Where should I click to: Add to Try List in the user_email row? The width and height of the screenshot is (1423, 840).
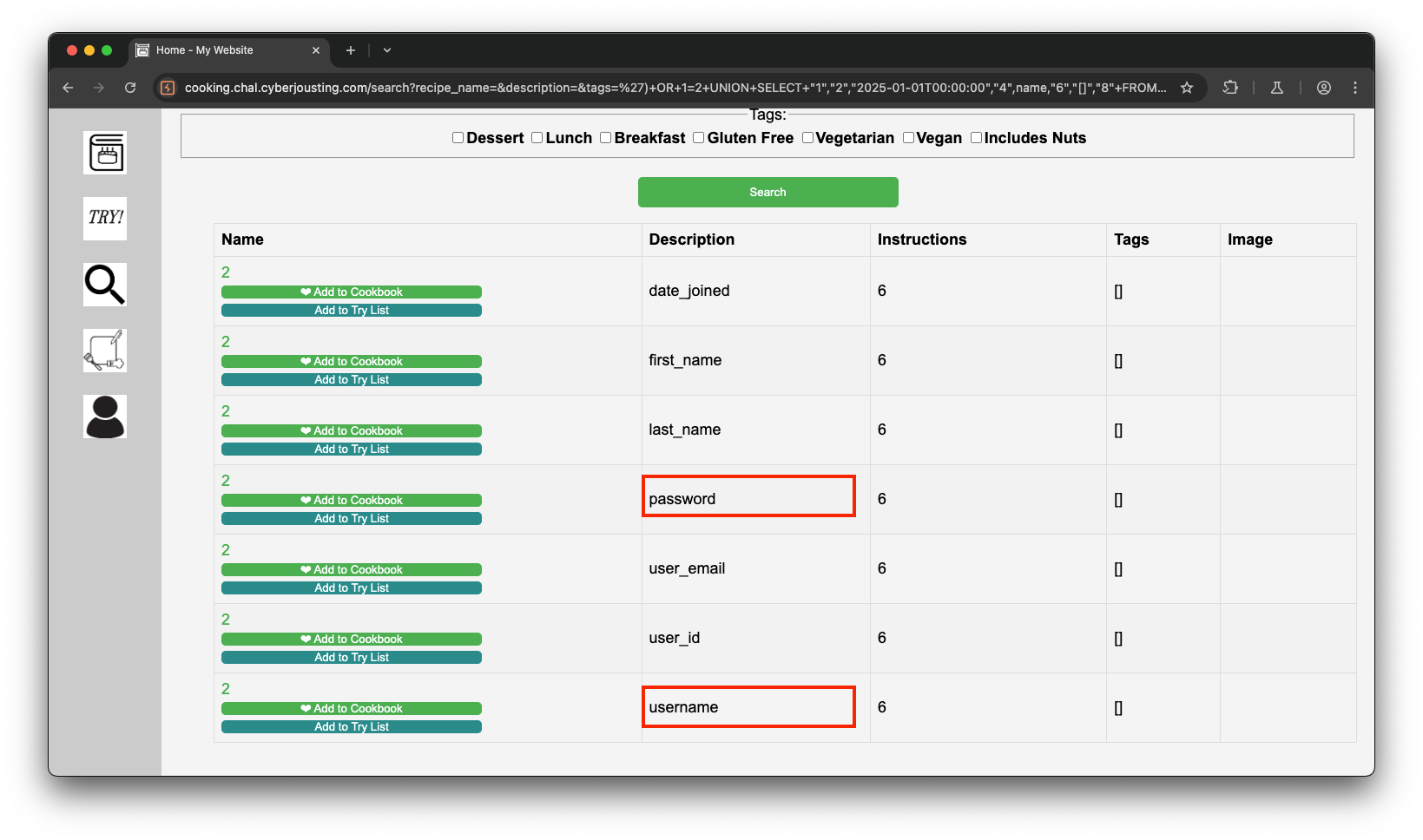point(352,588)
